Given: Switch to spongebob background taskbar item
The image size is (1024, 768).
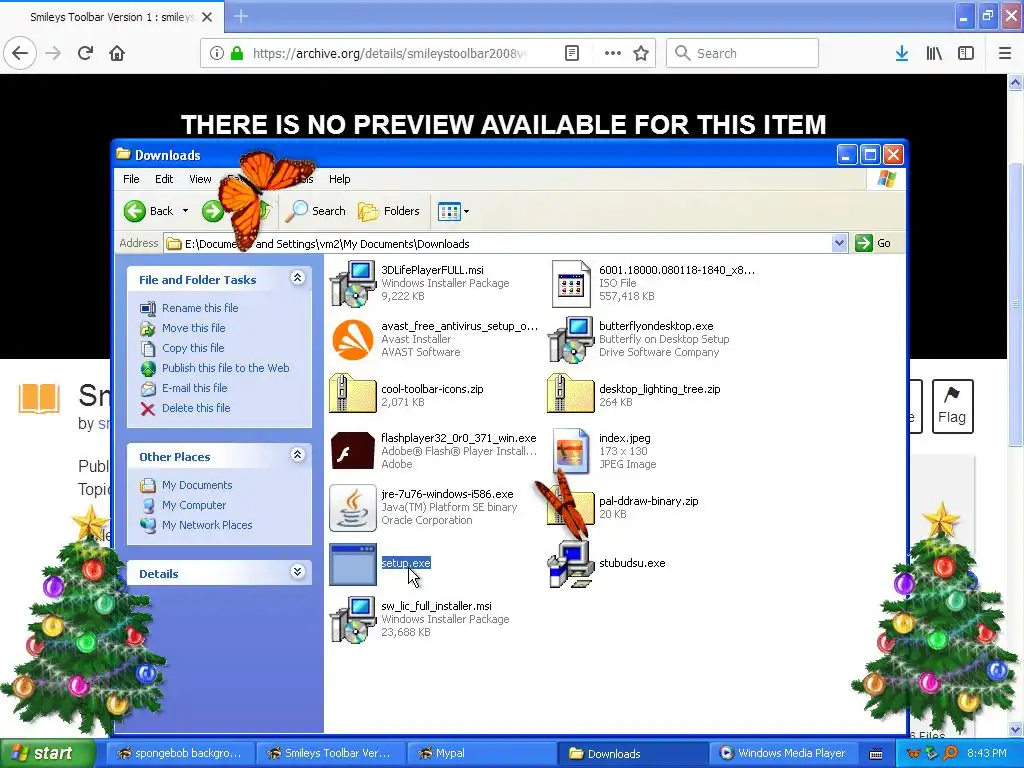Looking at the screenshot, I should 180,753.
